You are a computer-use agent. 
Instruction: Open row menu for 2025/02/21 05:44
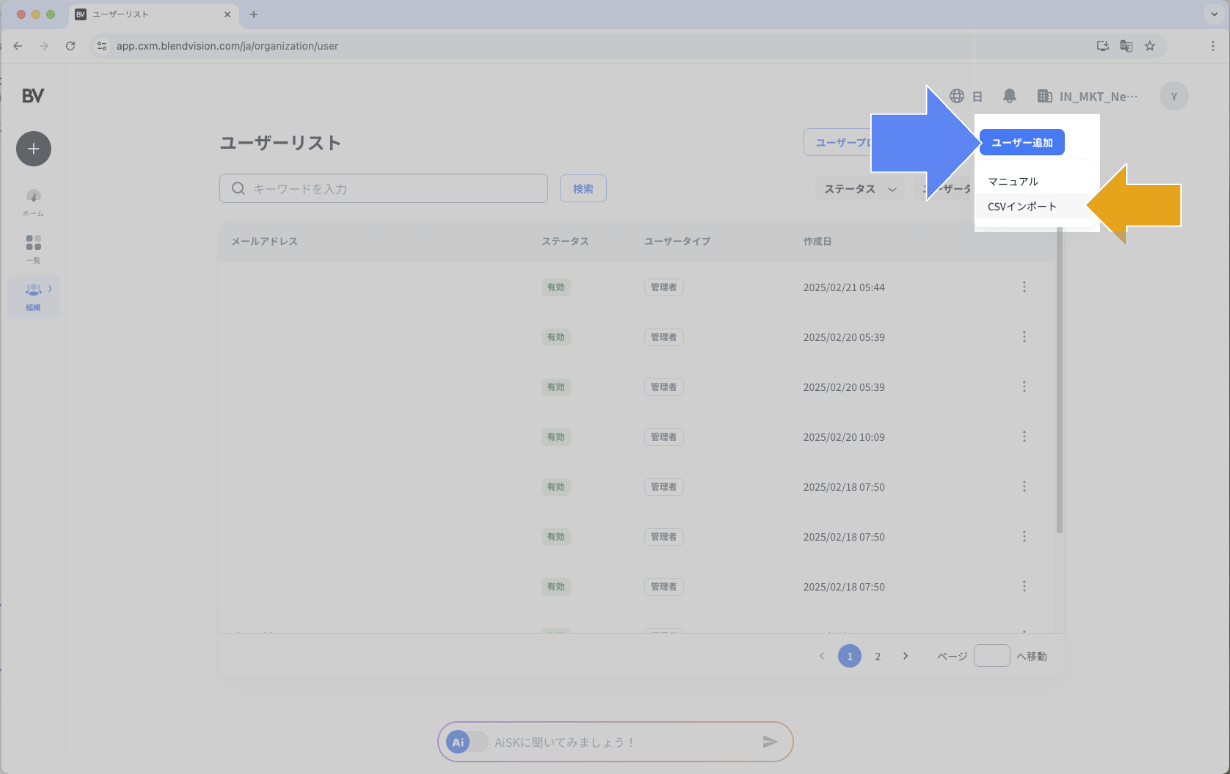pyautogui.click(x=1024, y=287)
